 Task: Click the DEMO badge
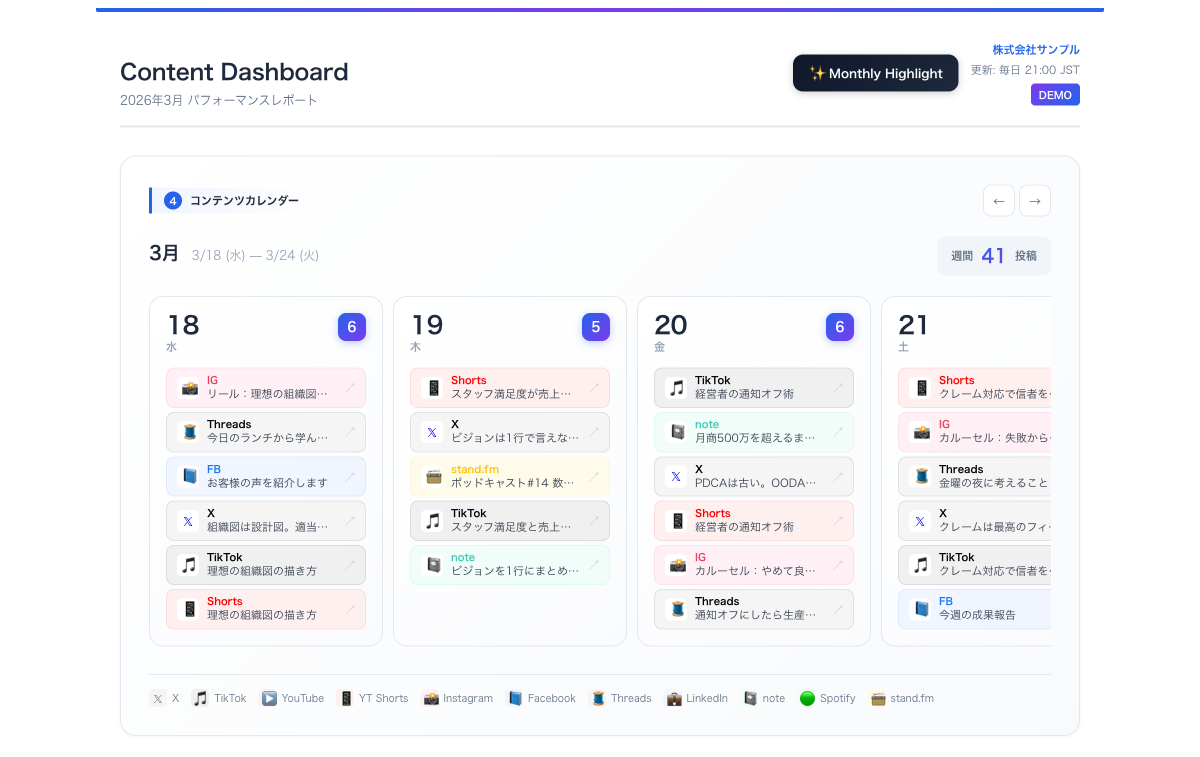coord(1055,95)
